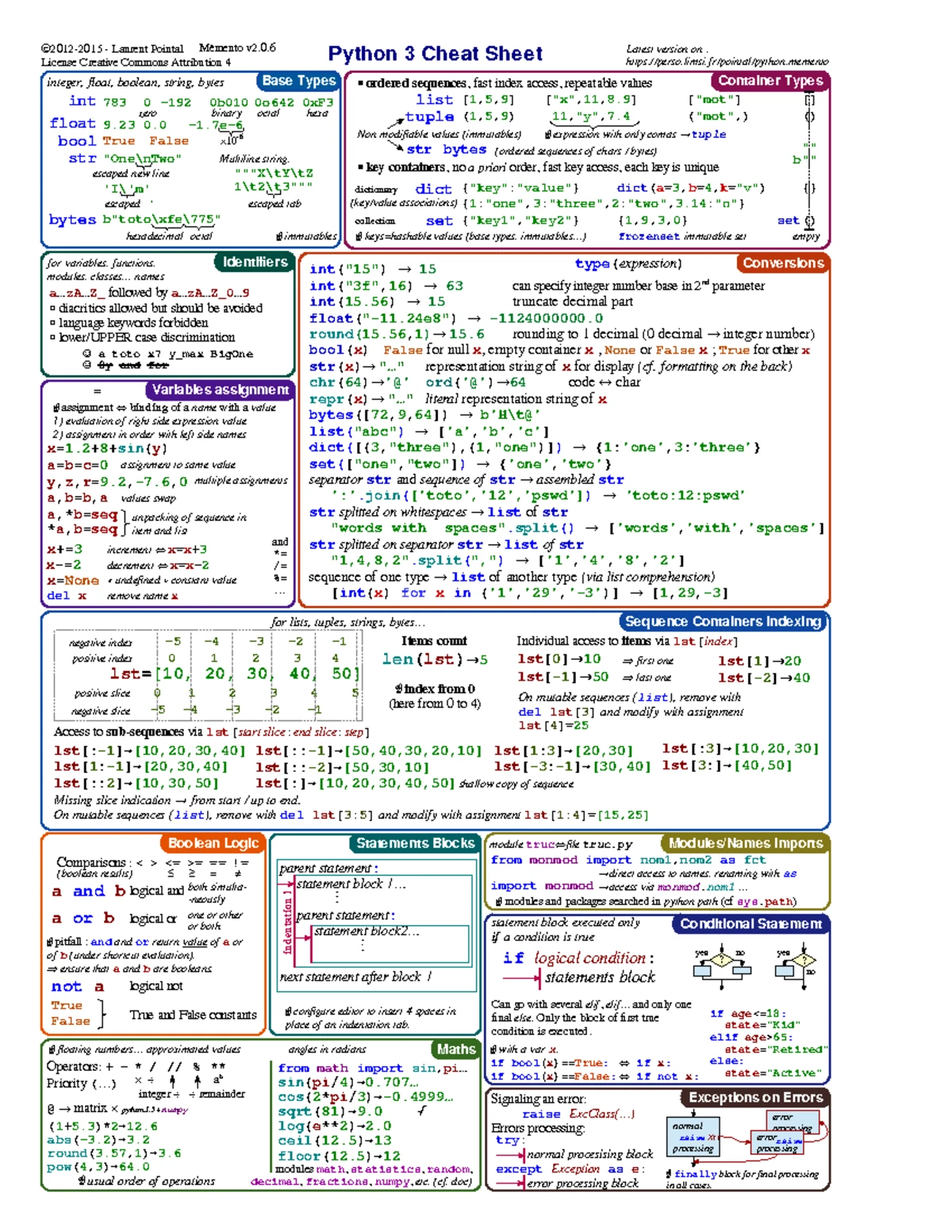Click 'next statement after block 1' text
Viewport: 952px width, 1232px height.
355,977
